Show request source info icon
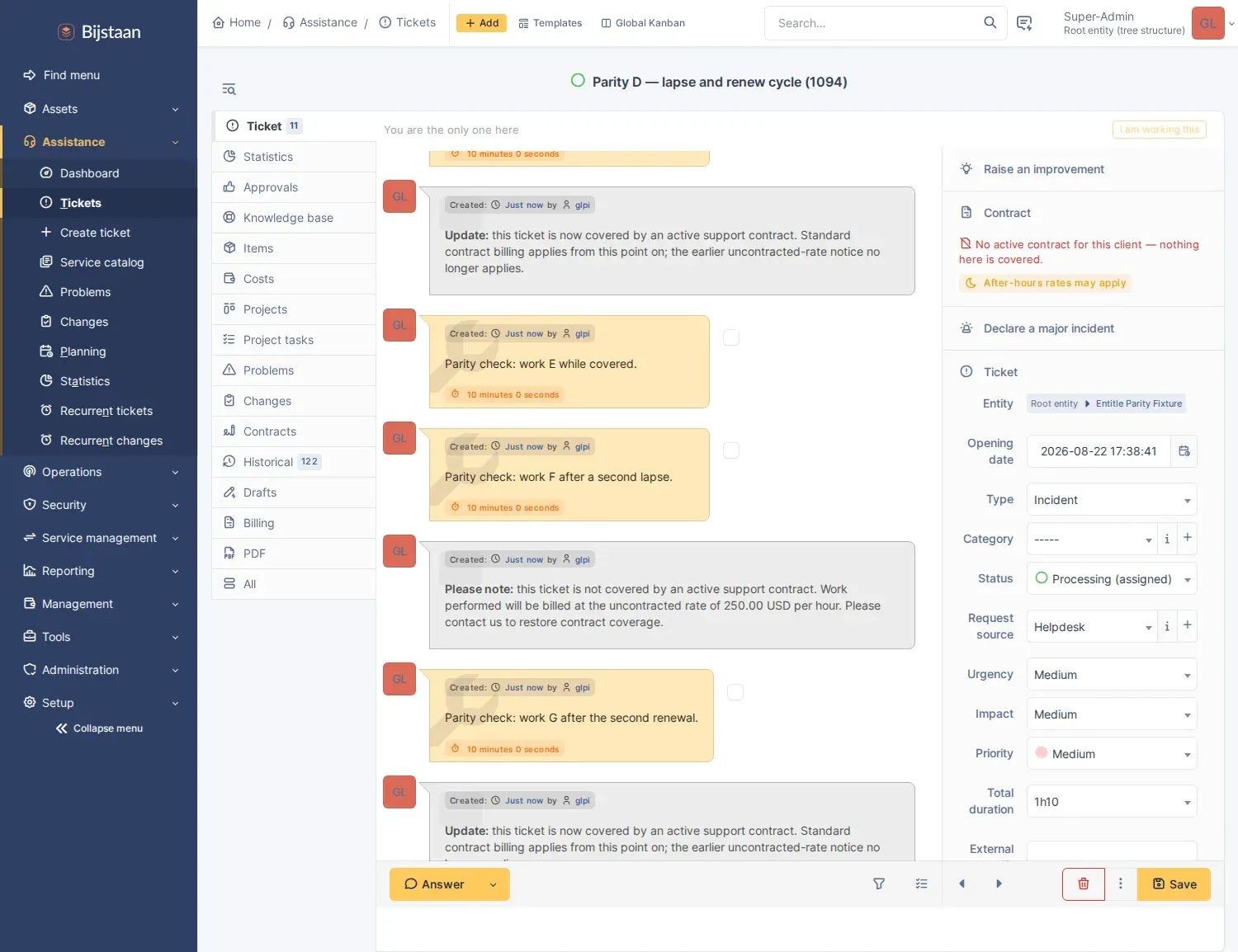 (x=1167, y=626)
